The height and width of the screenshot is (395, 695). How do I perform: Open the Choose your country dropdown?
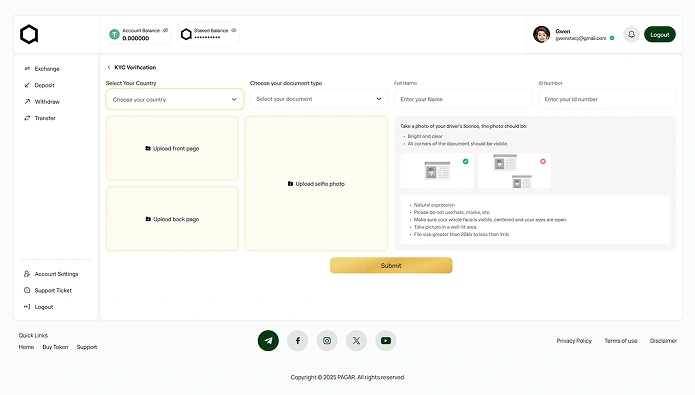pyautogui.click(x=175, y=99)
